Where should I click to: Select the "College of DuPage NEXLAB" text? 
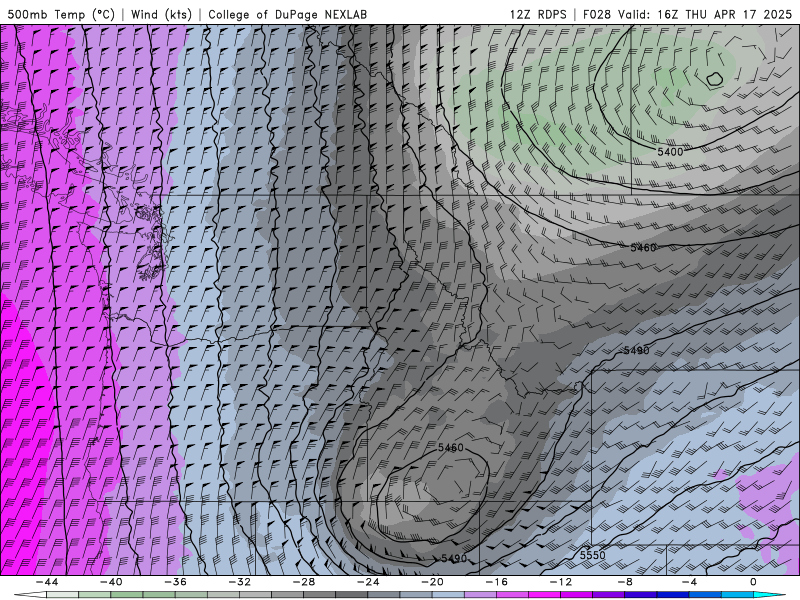click(287, 14)
